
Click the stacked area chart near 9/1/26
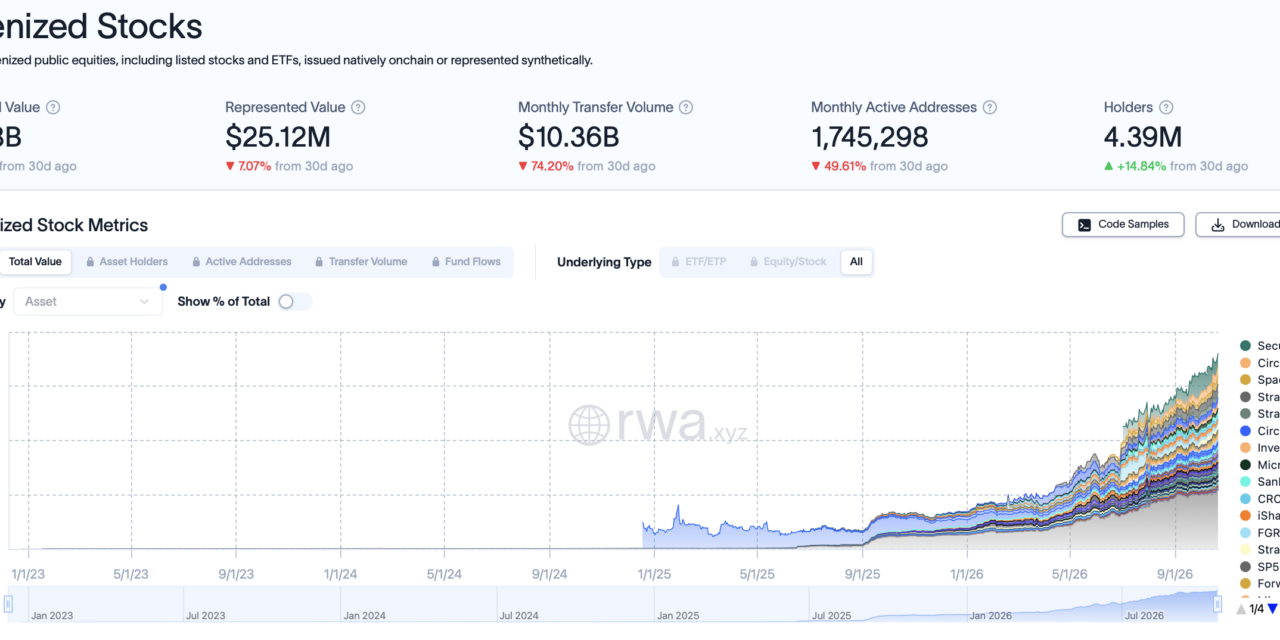(1175, 470)
